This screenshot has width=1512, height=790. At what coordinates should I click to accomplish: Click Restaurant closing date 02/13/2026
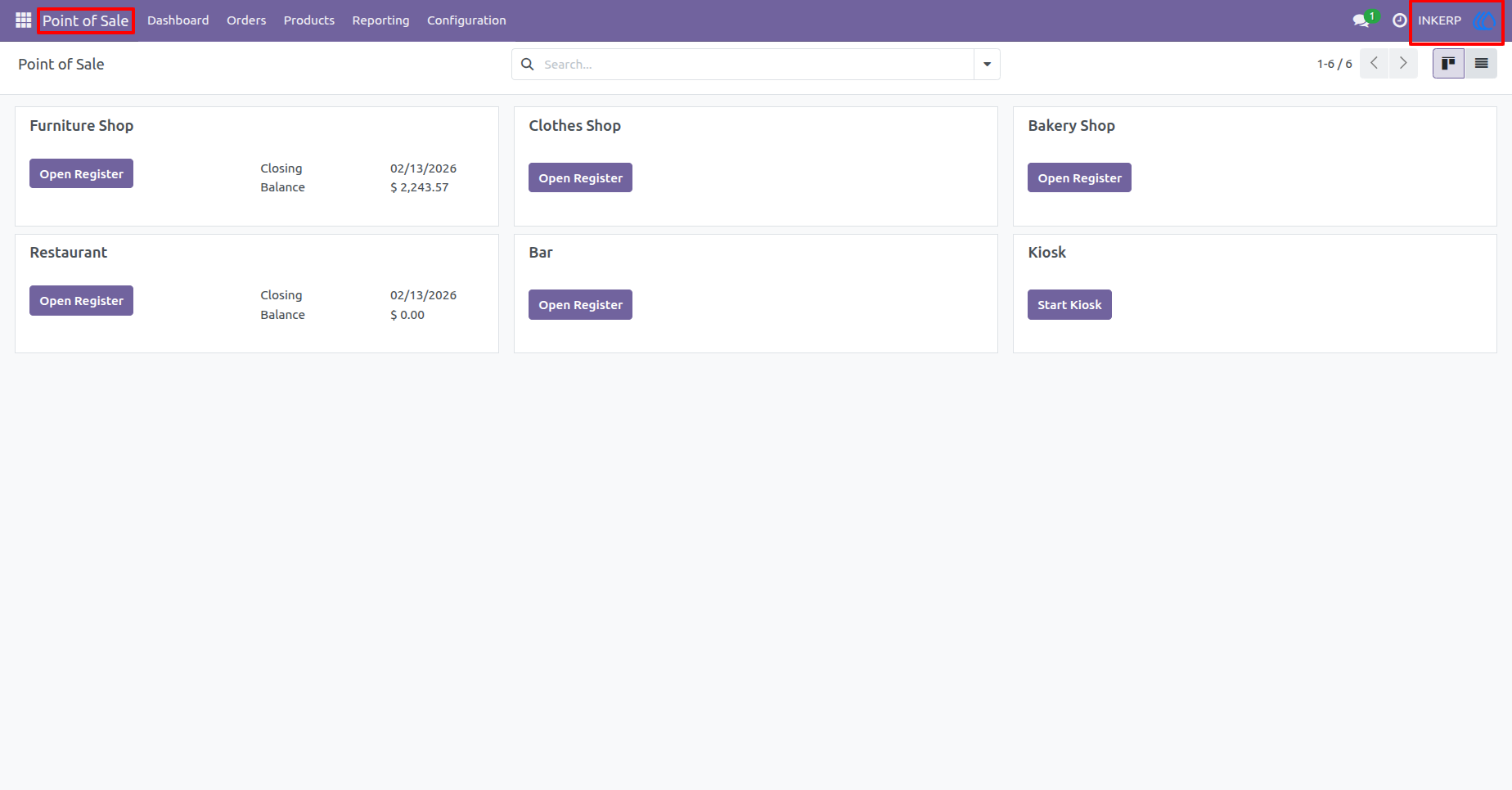click(x=423, y=295)
